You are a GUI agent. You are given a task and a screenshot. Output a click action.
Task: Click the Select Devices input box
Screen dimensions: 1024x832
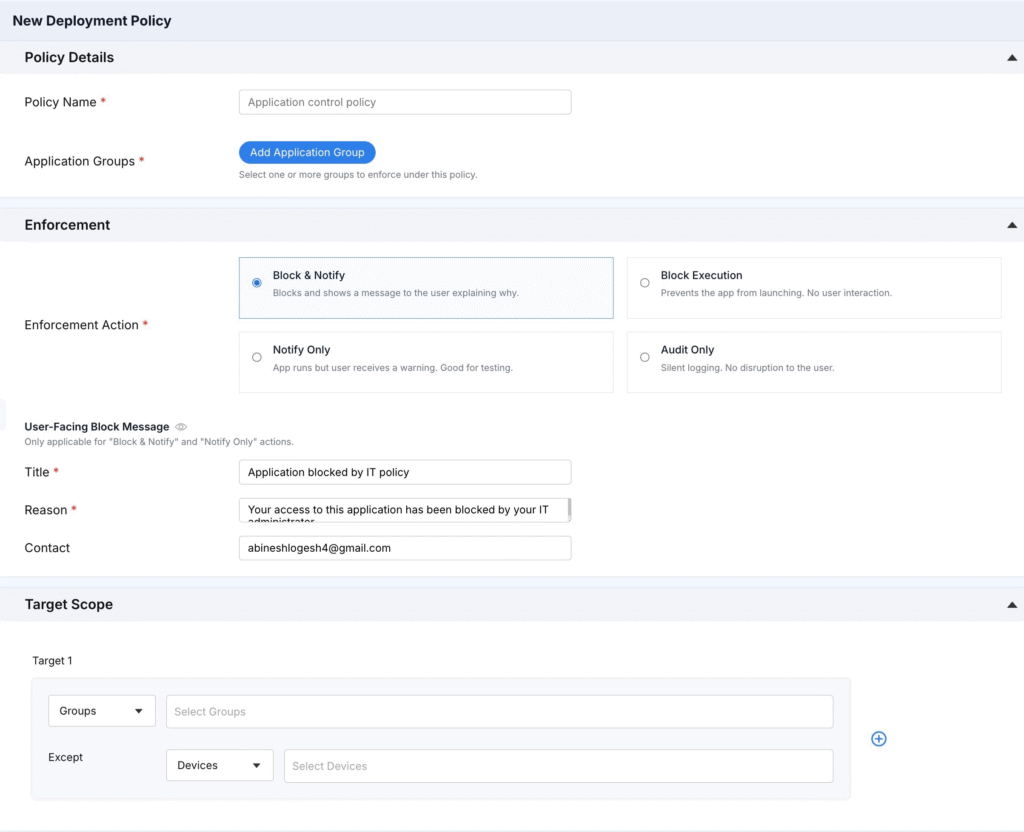558,765
